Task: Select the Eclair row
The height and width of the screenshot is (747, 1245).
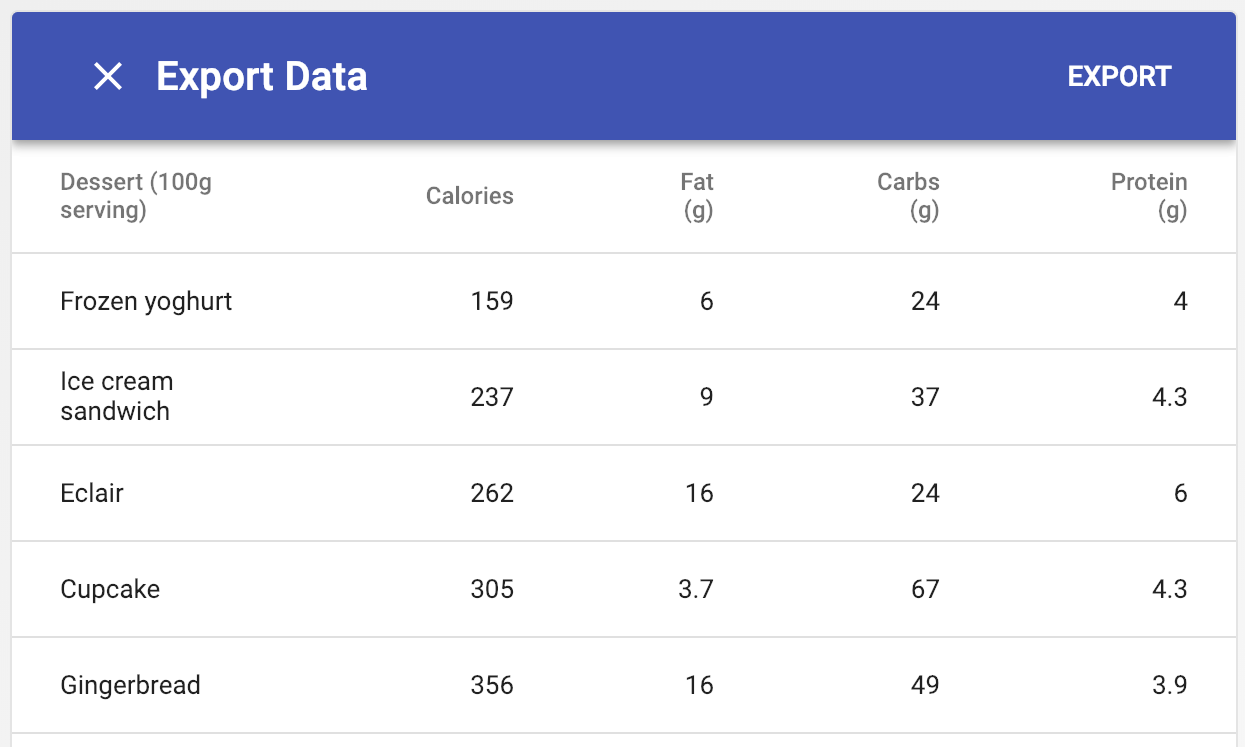Action: pos(92,494)
